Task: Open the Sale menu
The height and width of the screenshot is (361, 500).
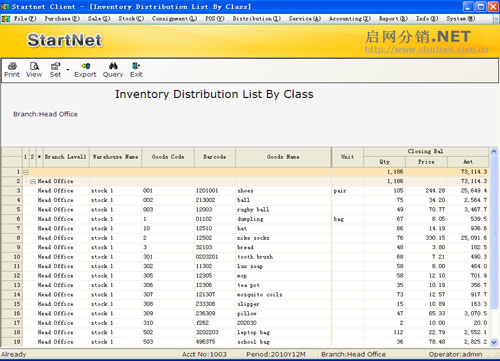Action: (x=99, y=19)
